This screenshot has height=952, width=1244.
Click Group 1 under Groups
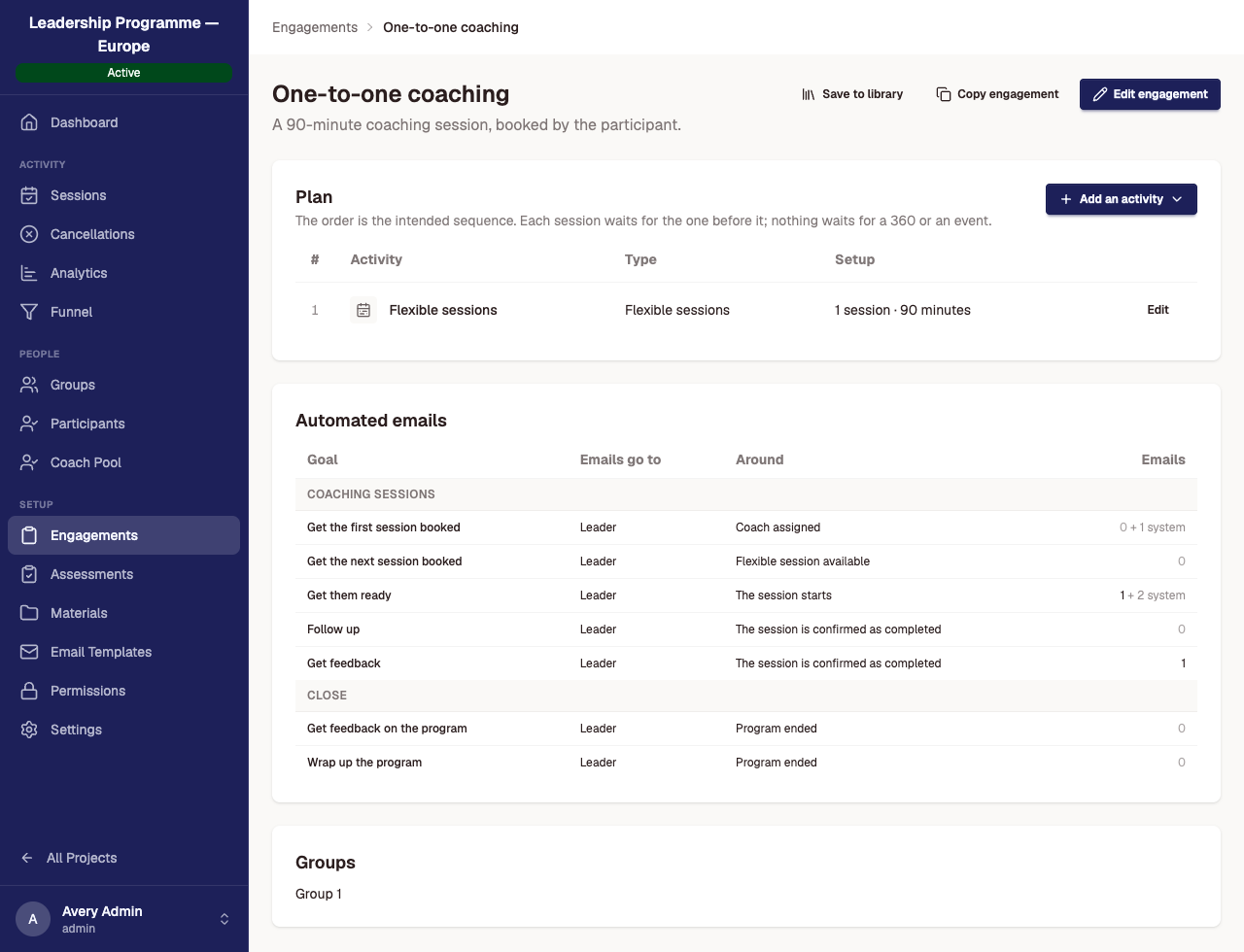319,894
